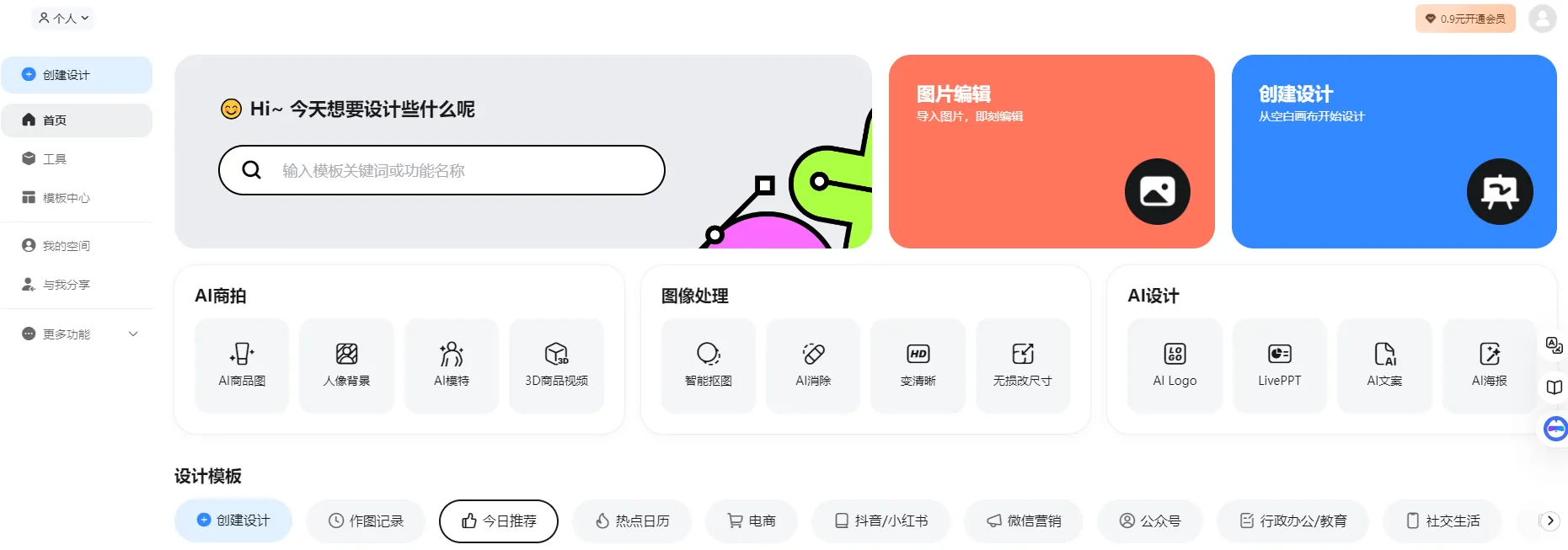Select the 人像背景 tool
This screenshot has width=1568, height=550.
346,366
